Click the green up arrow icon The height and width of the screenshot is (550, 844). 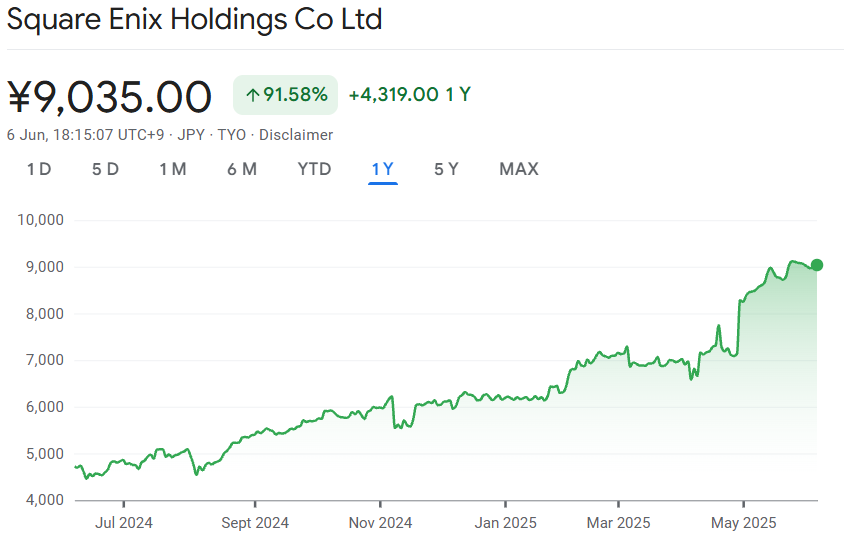pos(252,95)
